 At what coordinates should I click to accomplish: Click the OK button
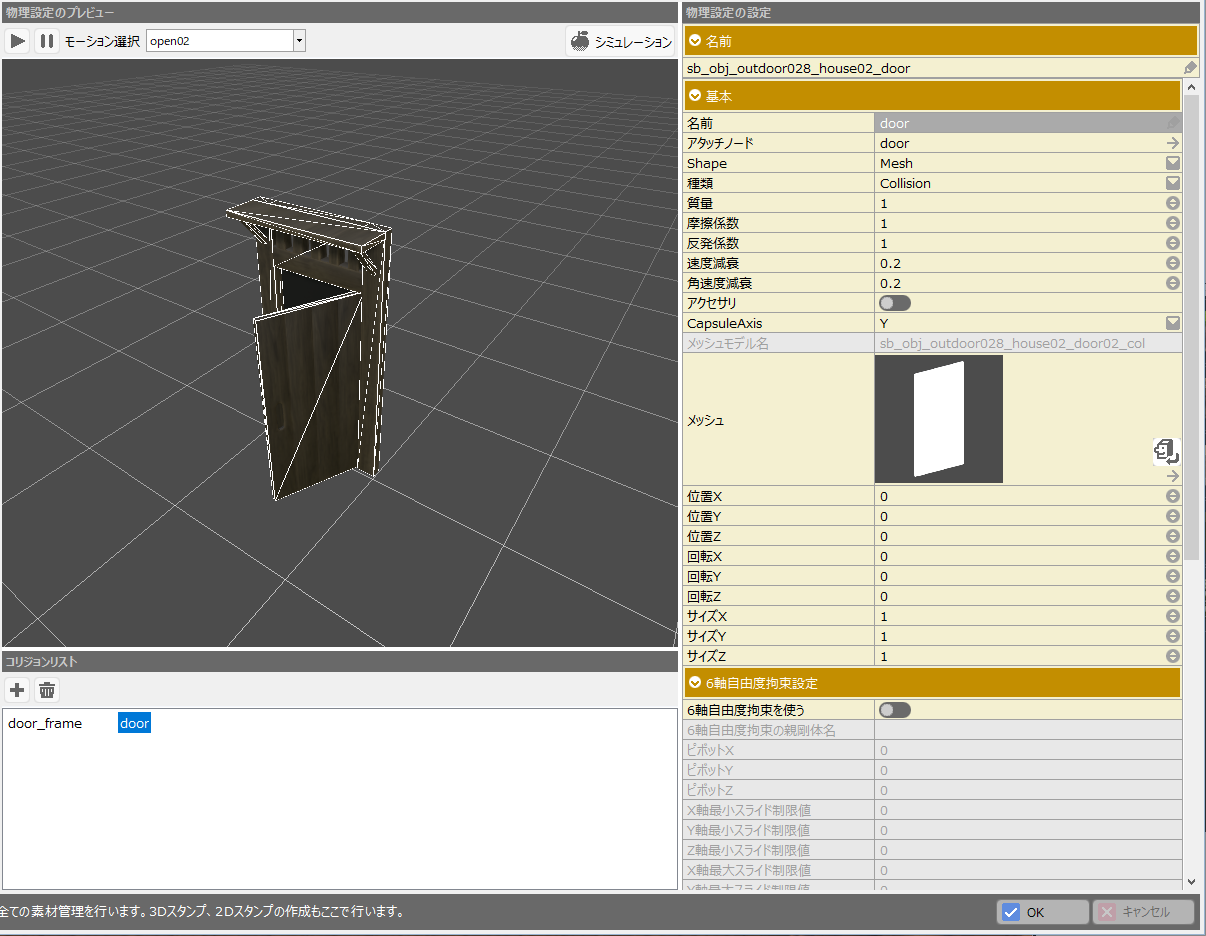click(x=1042, y=912)
